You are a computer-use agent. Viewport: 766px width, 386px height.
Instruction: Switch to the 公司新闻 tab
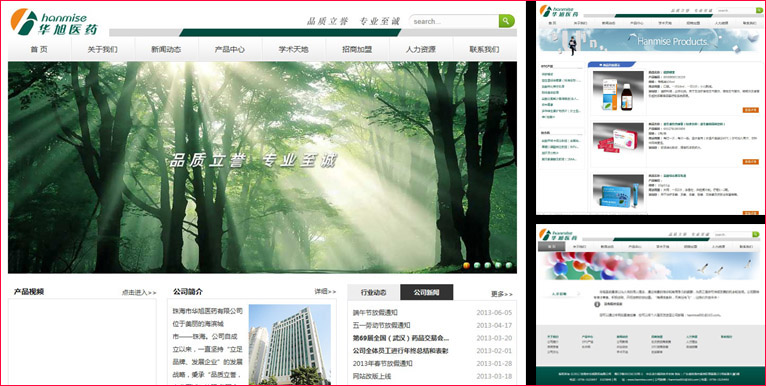[426, 292]
